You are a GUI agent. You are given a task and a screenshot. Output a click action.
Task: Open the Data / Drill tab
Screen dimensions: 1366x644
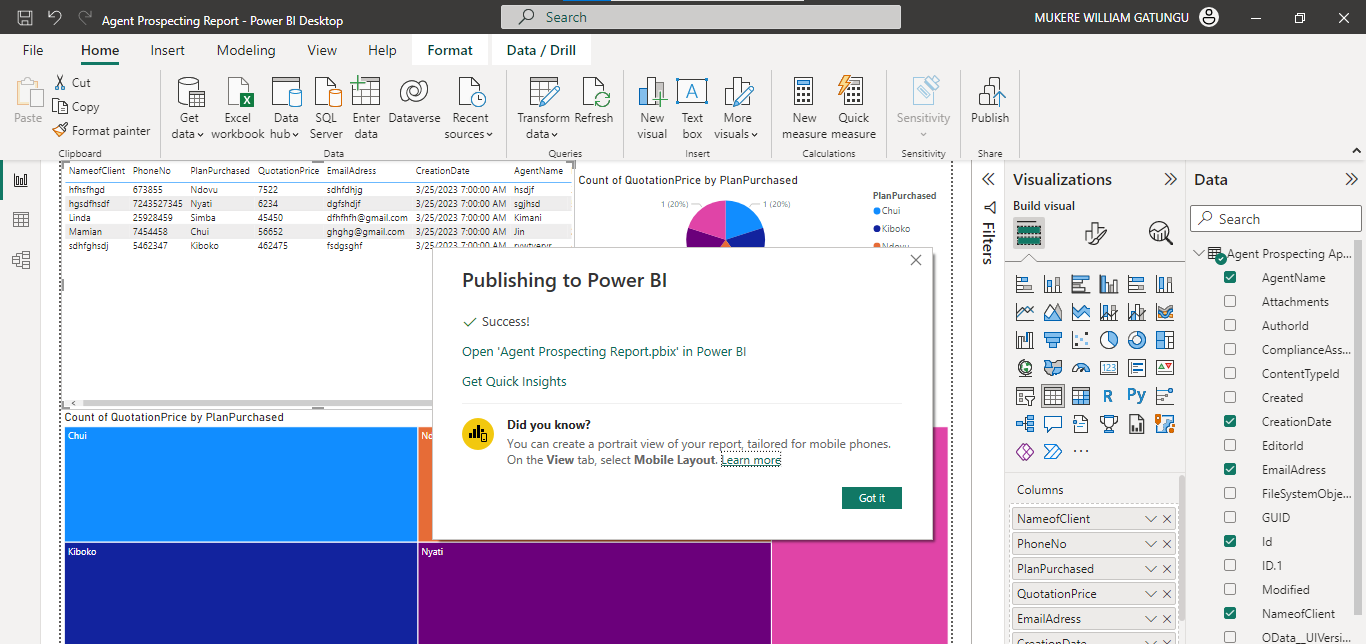click(541, 50)
